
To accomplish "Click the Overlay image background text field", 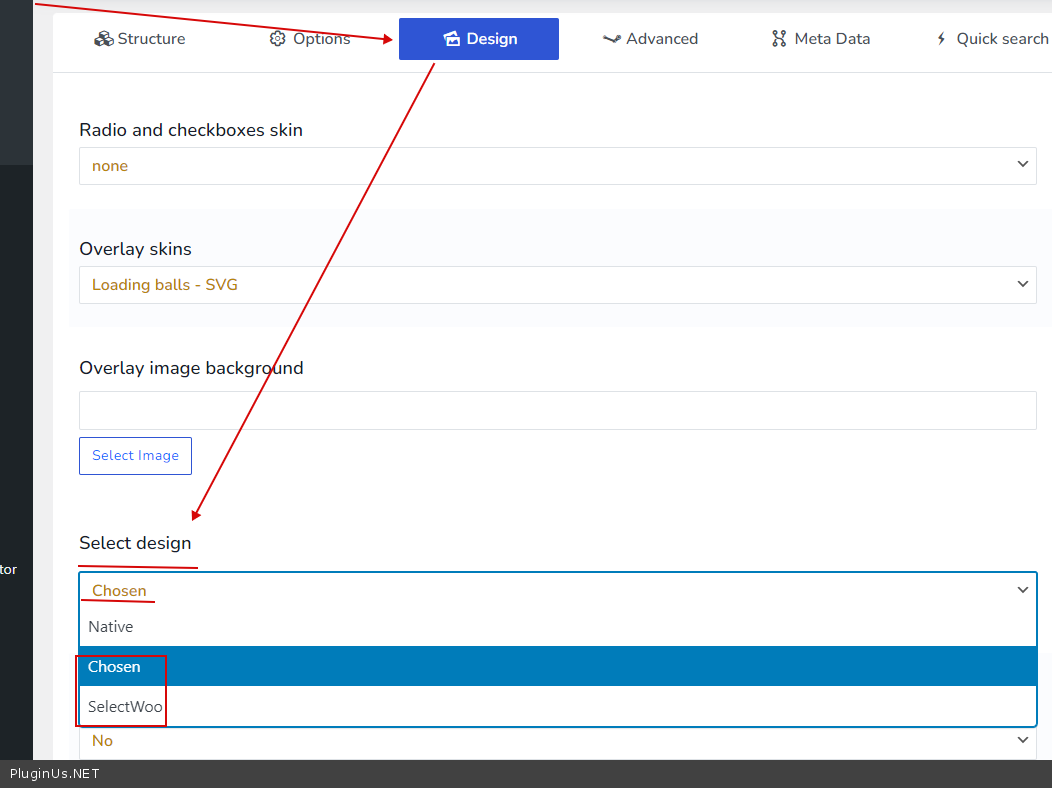I will (x=557, y=411).
